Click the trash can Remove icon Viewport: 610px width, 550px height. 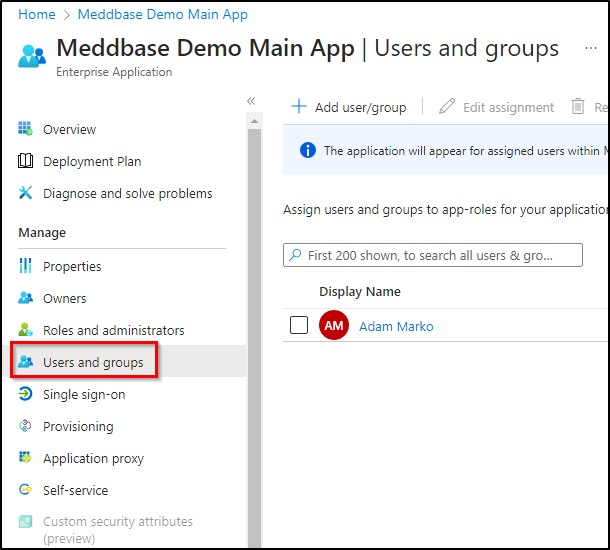coord(578,106)
